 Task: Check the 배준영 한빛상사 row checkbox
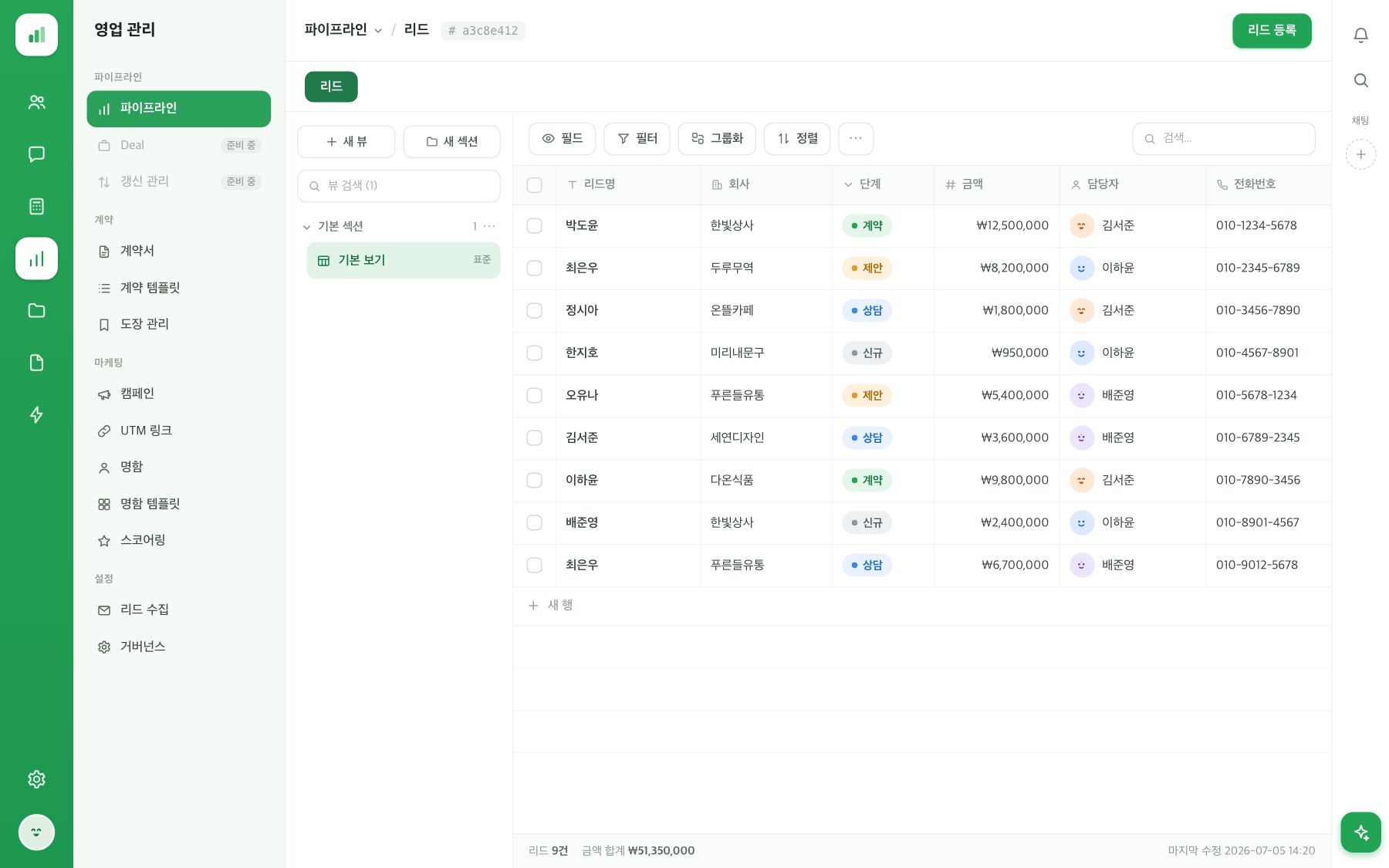(x=534, y=523)
